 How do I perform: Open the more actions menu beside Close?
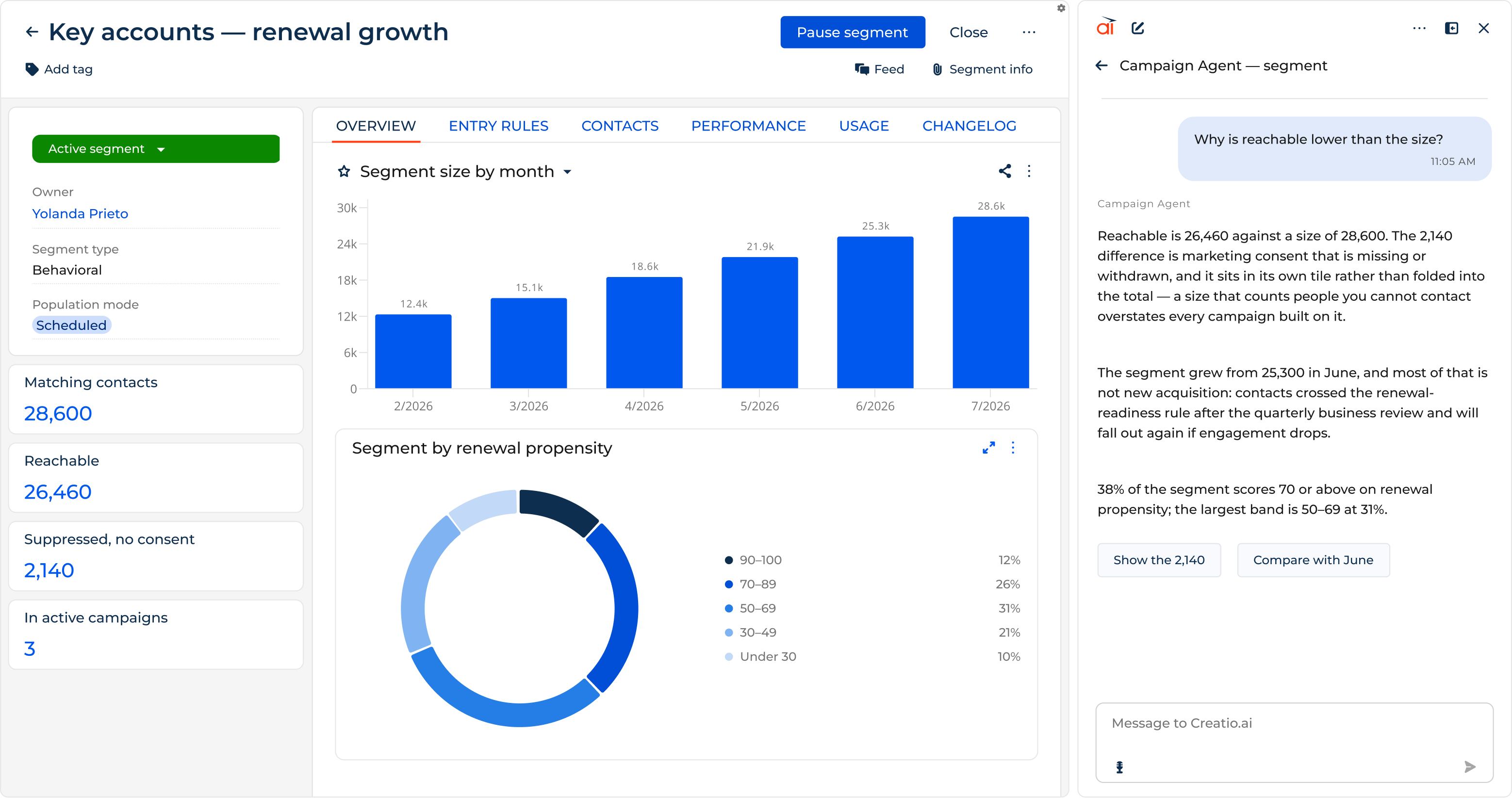pos(1028,33)
